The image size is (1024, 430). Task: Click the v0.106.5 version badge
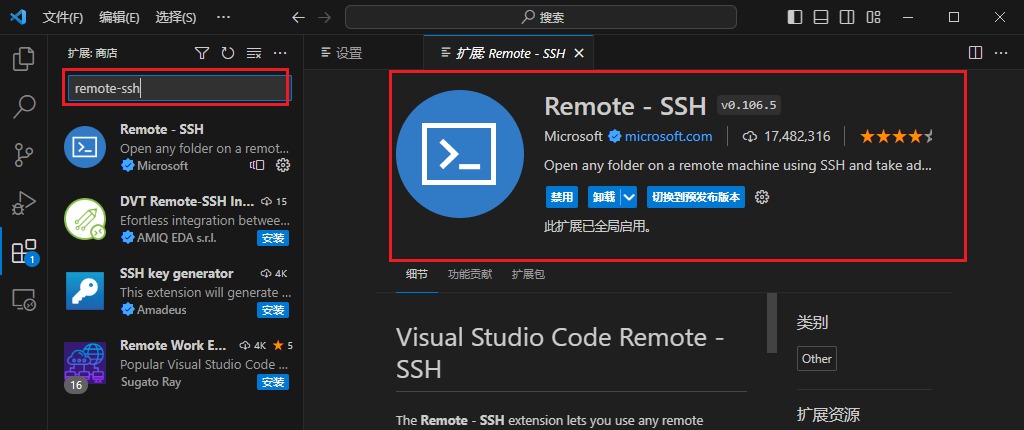749,105
